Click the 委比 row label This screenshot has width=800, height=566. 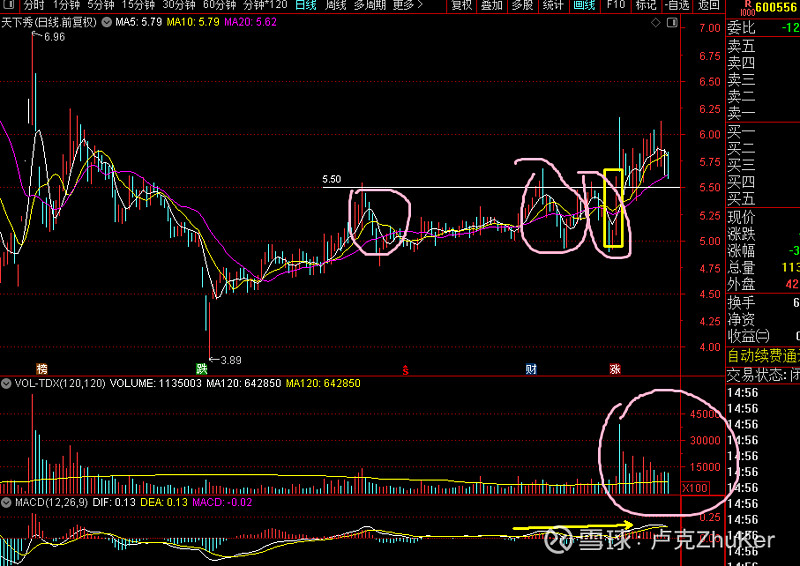point(741,28)
